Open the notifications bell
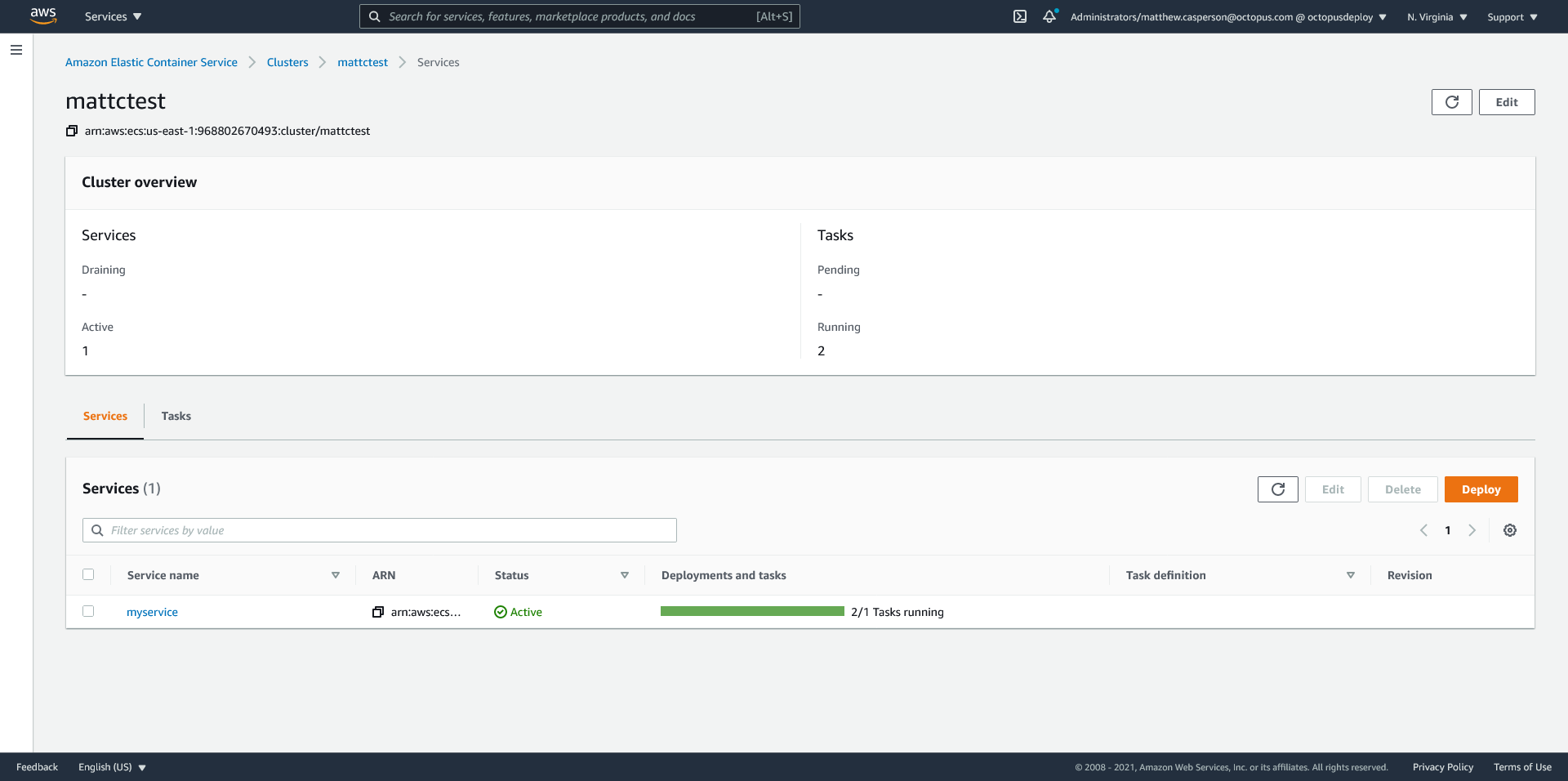The height and width of the screenshot is (781, 1568). tap(1049, 16)
